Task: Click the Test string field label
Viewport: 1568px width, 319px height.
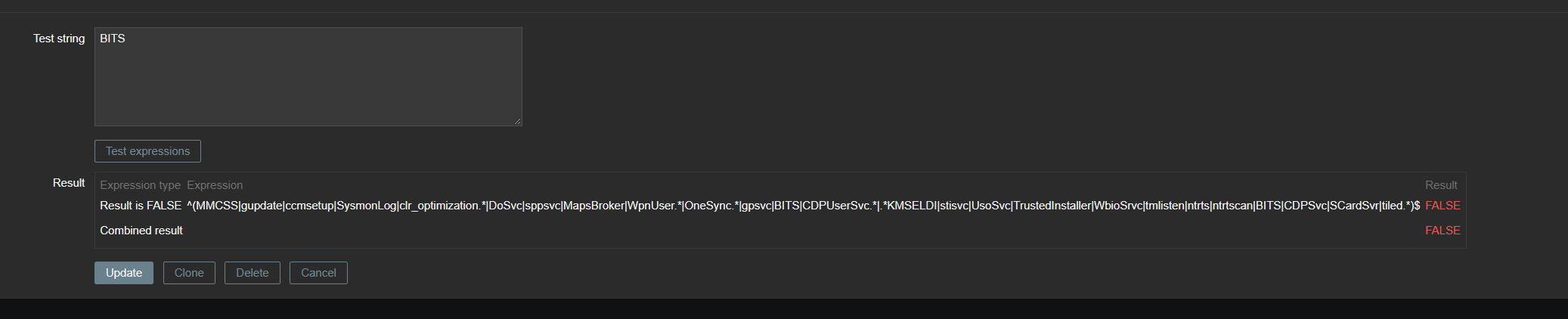Action: 59,39
